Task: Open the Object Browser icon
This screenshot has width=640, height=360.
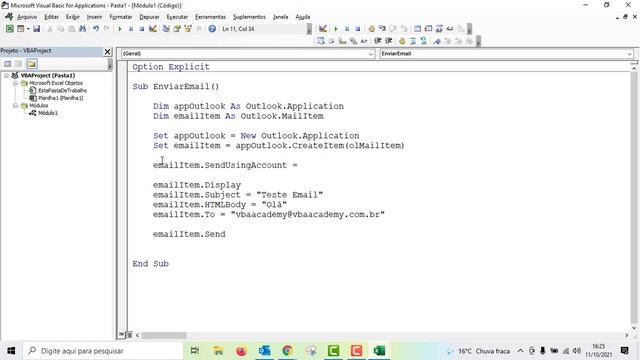Action: tap(188, 29)
